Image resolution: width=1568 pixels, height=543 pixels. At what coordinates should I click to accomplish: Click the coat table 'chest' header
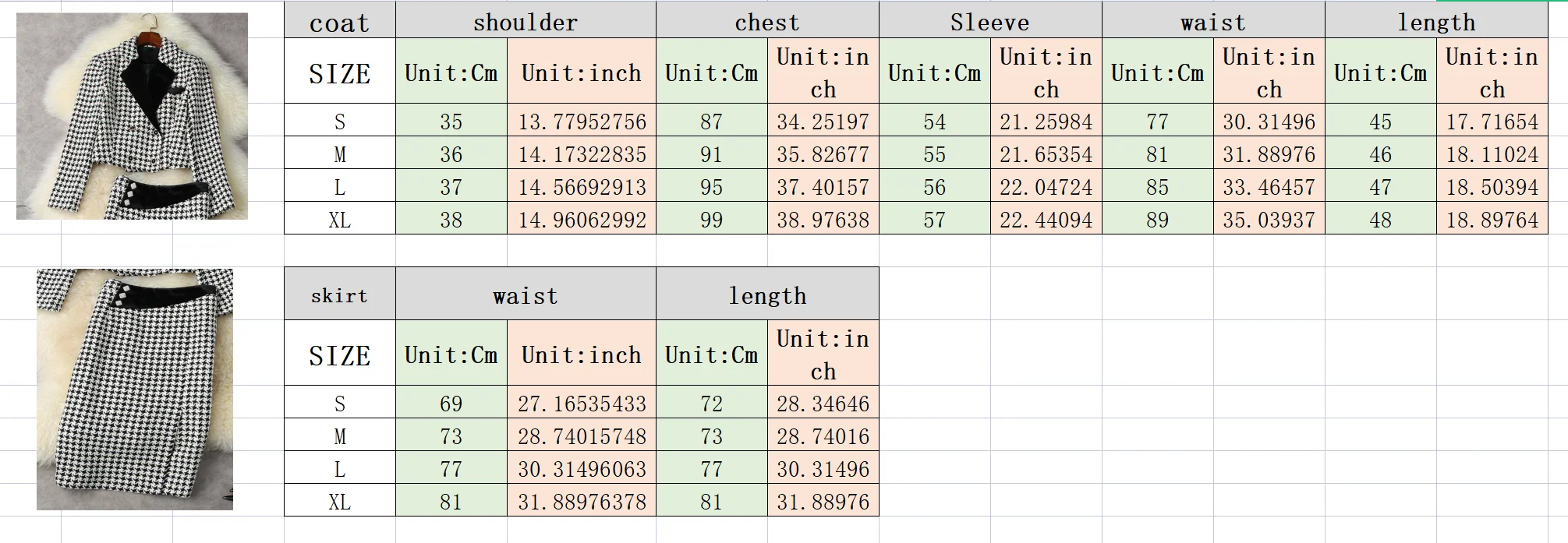click(x=767, y=23)
